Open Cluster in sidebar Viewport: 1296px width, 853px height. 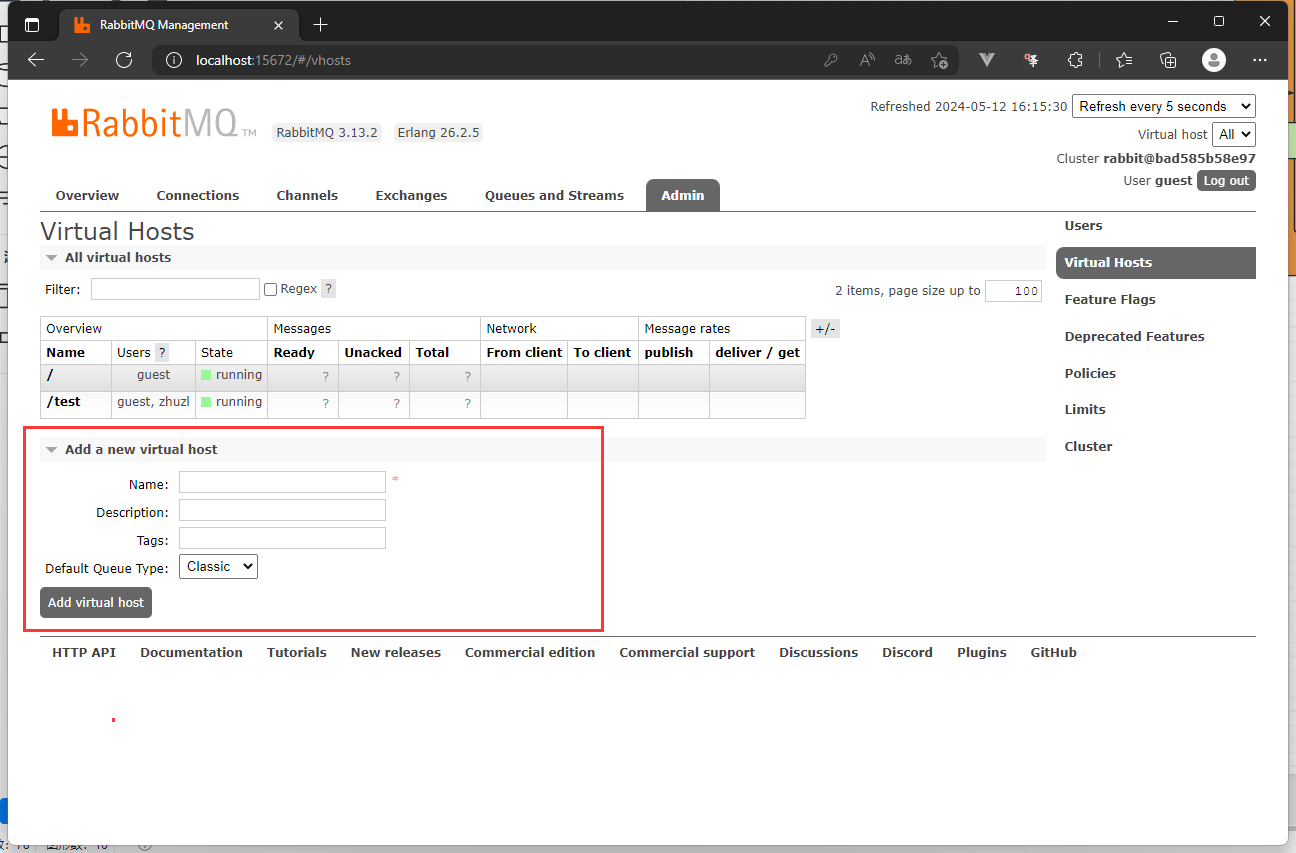point(1088,446)
